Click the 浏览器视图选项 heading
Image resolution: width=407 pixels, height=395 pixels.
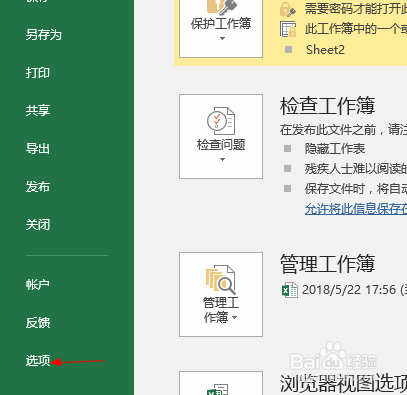pos(343,384)
